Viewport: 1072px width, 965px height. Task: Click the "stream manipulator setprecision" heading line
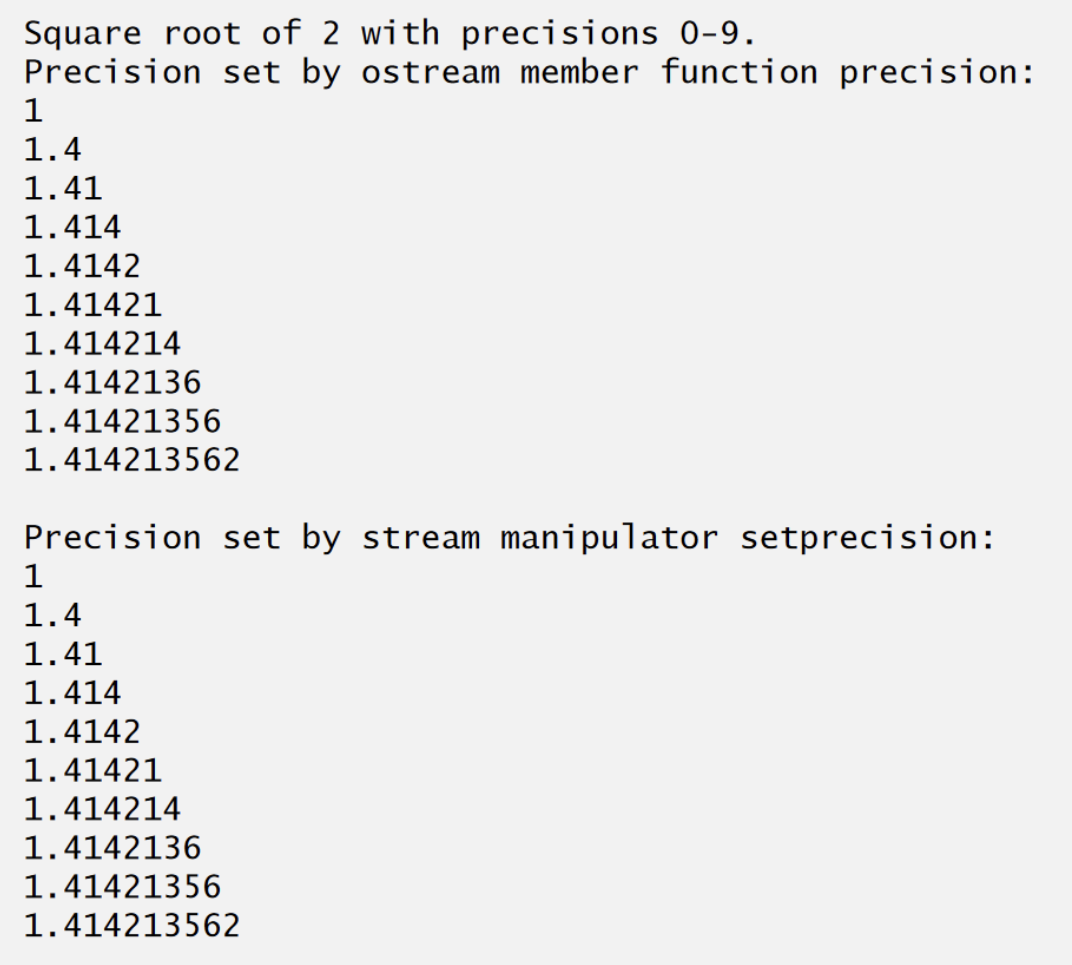tap(510, 537)
